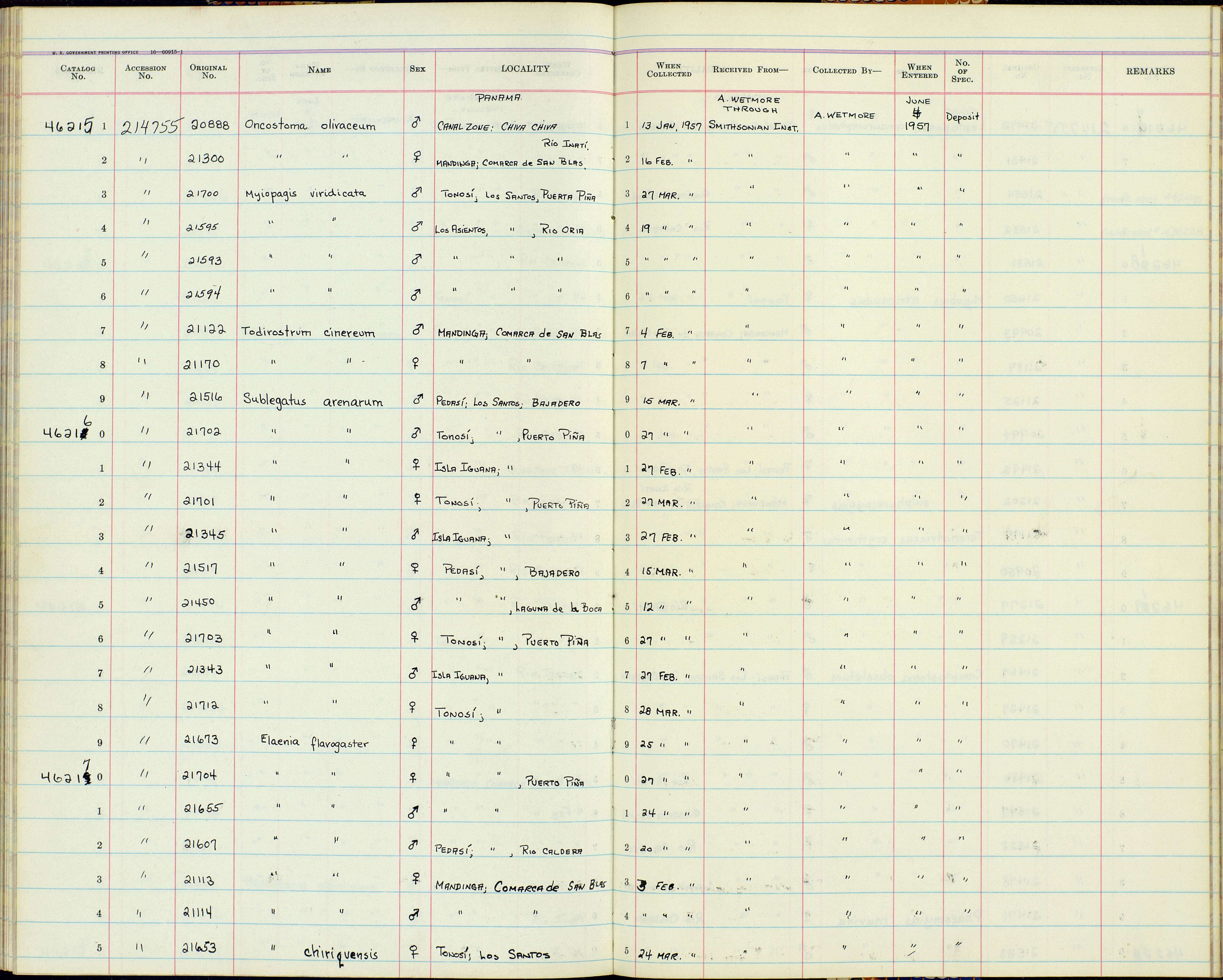This screenshot has height=980, width=1223.
Task: Select original number 21704
Action: pos(199,775)
